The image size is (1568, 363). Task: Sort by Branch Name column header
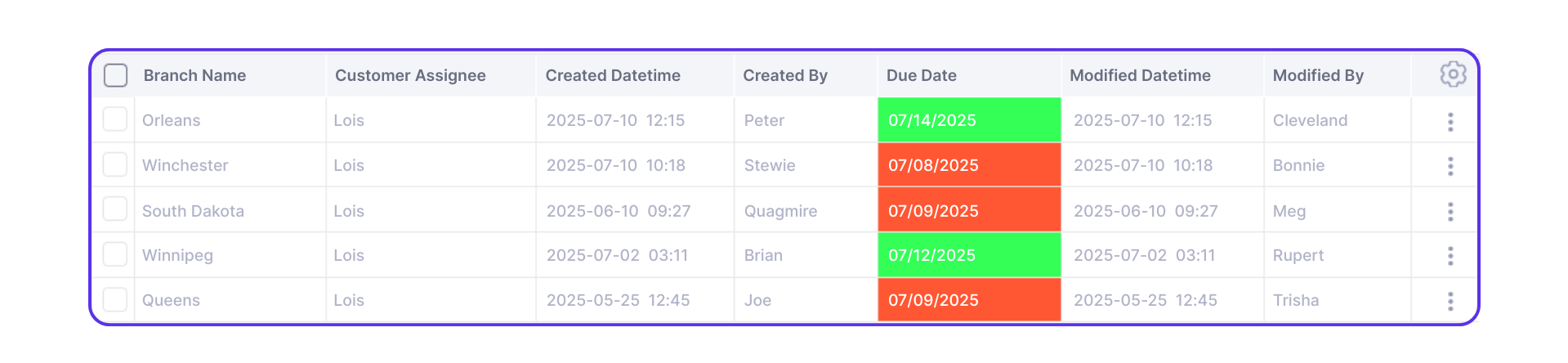[194, 75]
